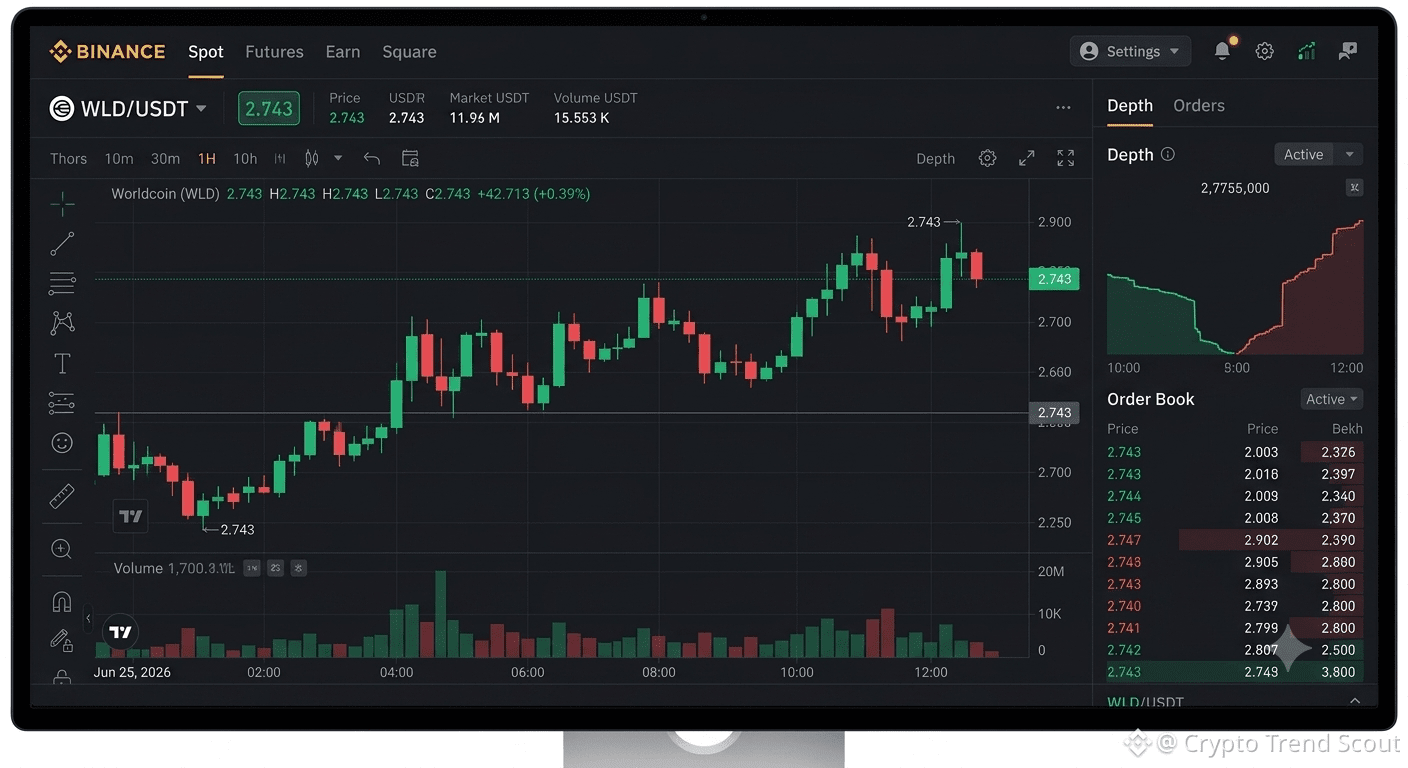The height and width of the screenshot is (768, 1408).
Task: Click the Depth button in chart toolbar
Action: (936, 158)
